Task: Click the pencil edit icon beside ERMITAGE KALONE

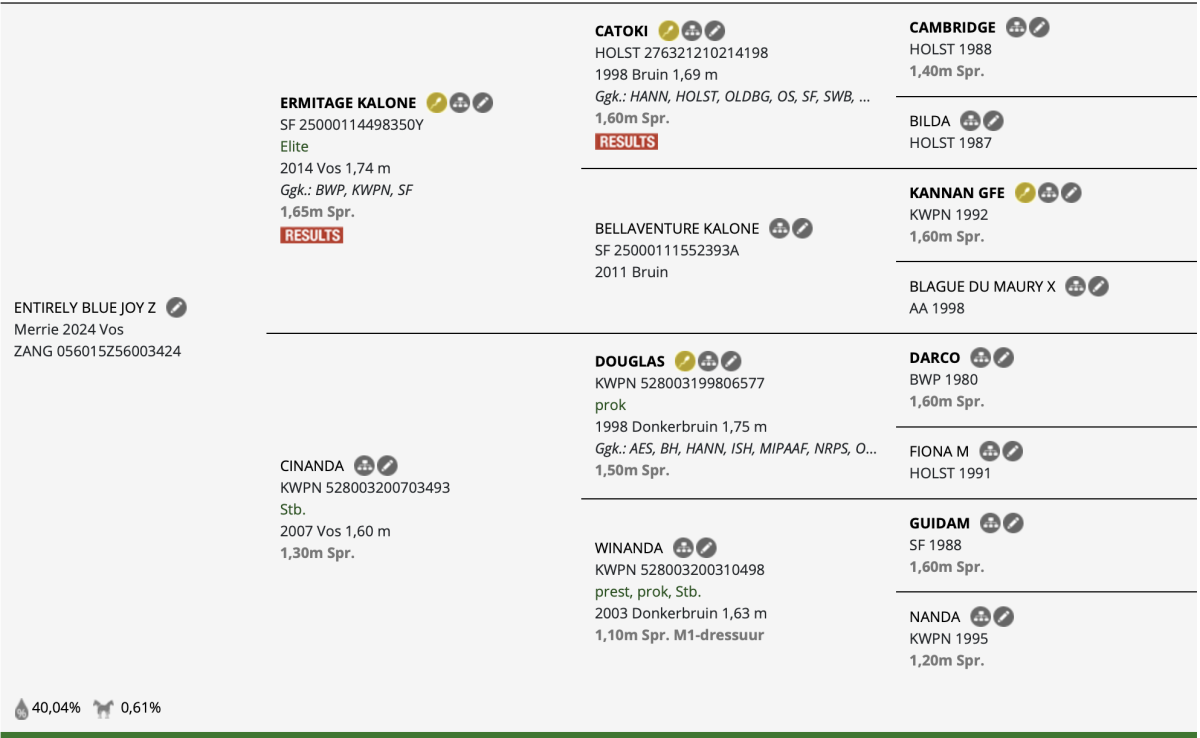Action: (483, 102)
